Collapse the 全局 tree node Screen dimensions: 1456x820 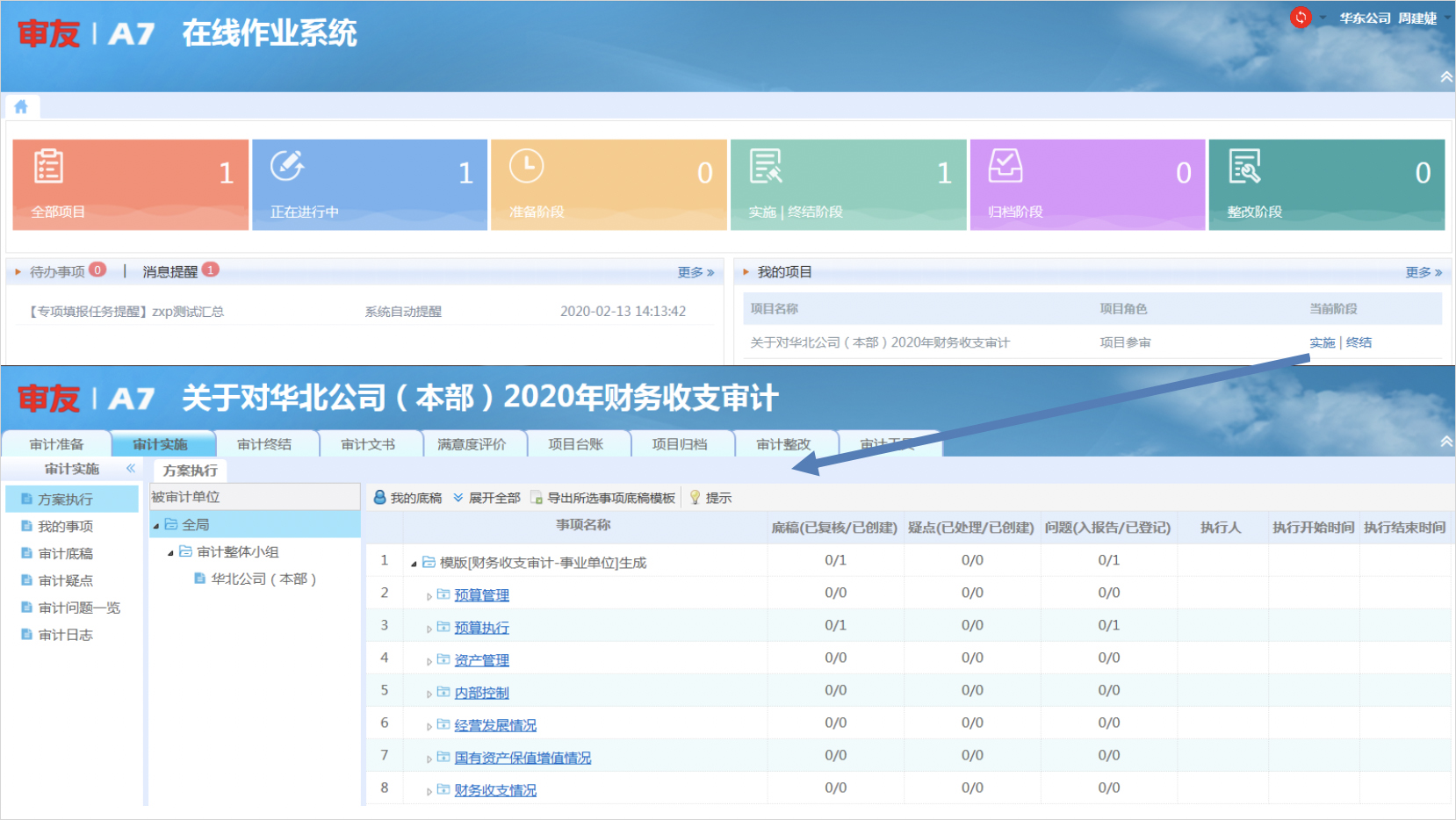tap(156, 526)
